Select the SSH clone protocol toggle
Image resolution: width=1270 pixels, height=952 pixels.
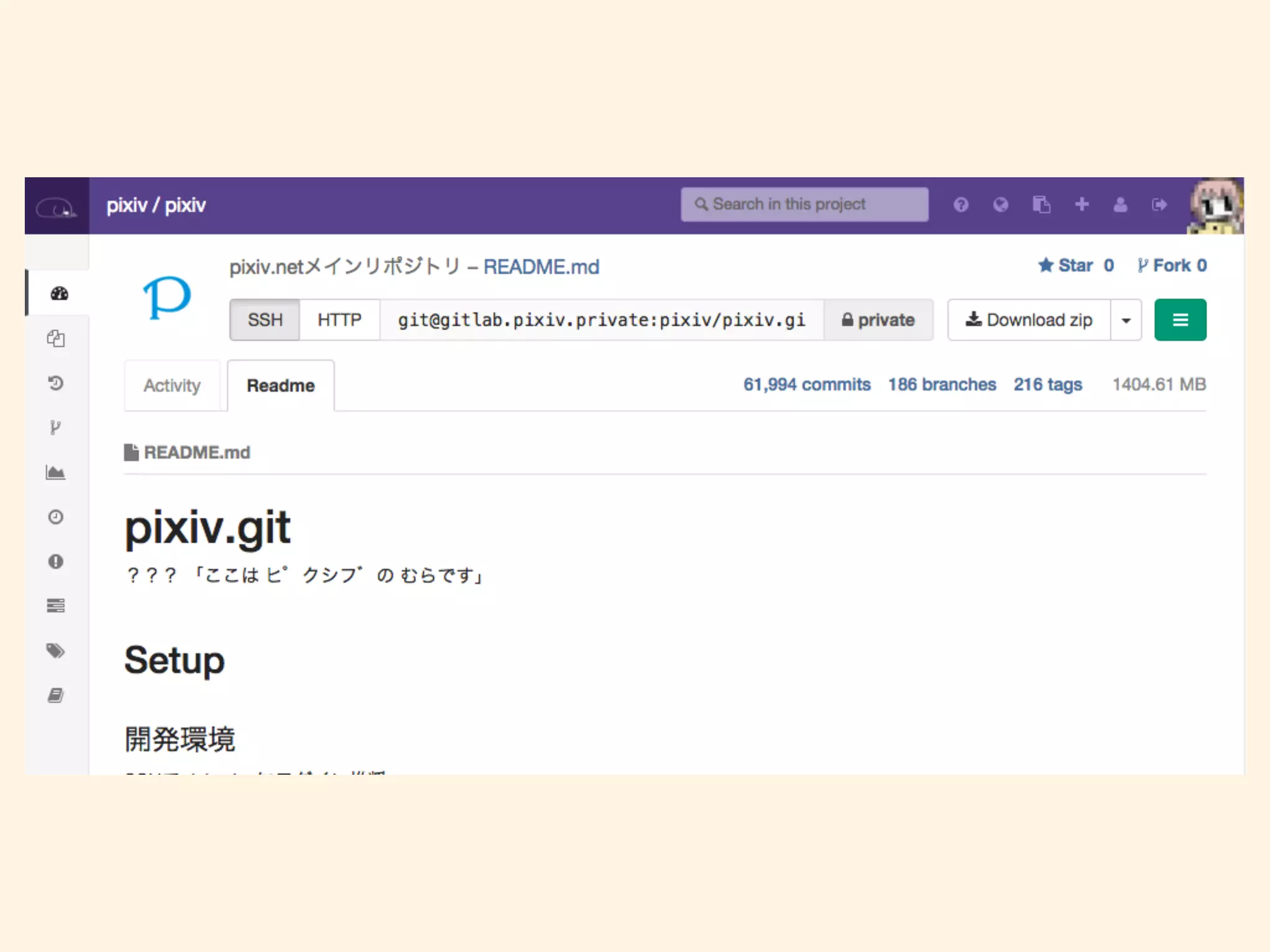(265, 320)
